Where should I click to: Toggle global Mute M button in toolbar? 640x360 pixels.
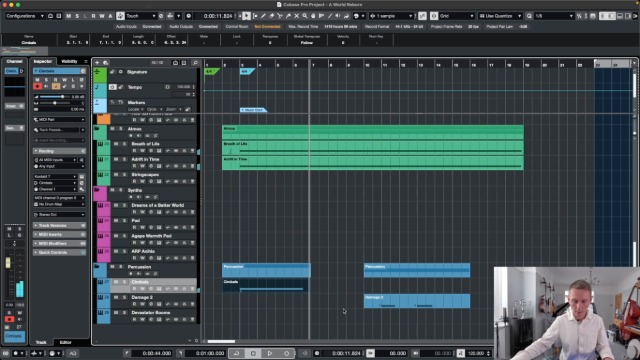68,16
